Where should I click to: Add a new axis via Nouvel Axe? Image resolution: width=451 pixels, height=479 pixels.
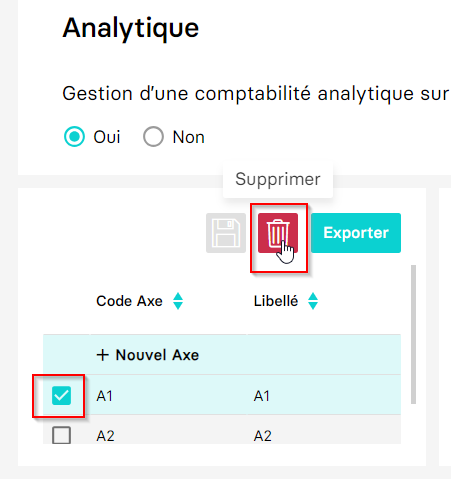pyautogui.click(x=148, y=355)
